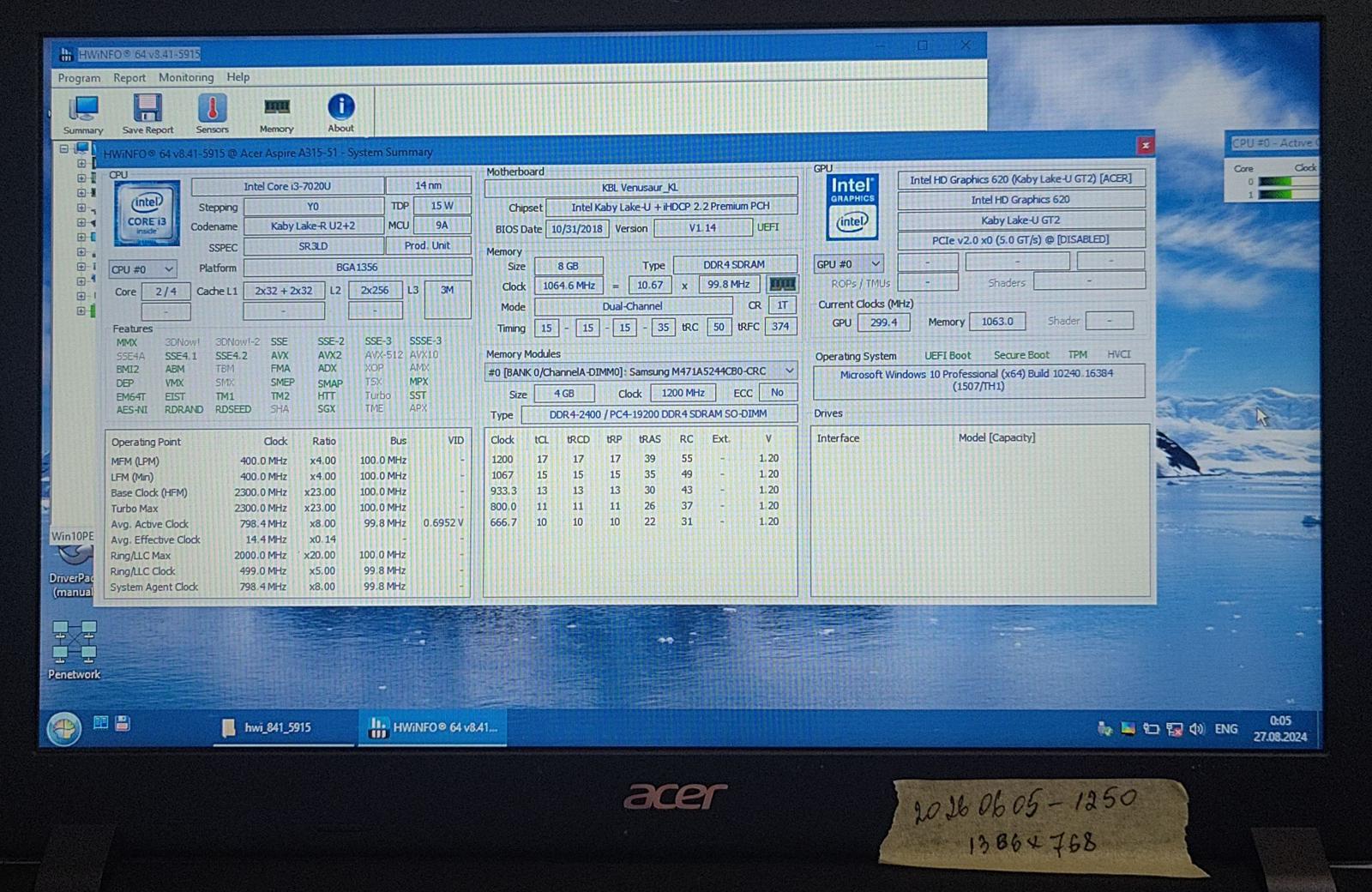Click the BIOS date 10/31/2018 field
Image resolution: width=1372 pixels, height=892 pixels.
click(576, 229)
